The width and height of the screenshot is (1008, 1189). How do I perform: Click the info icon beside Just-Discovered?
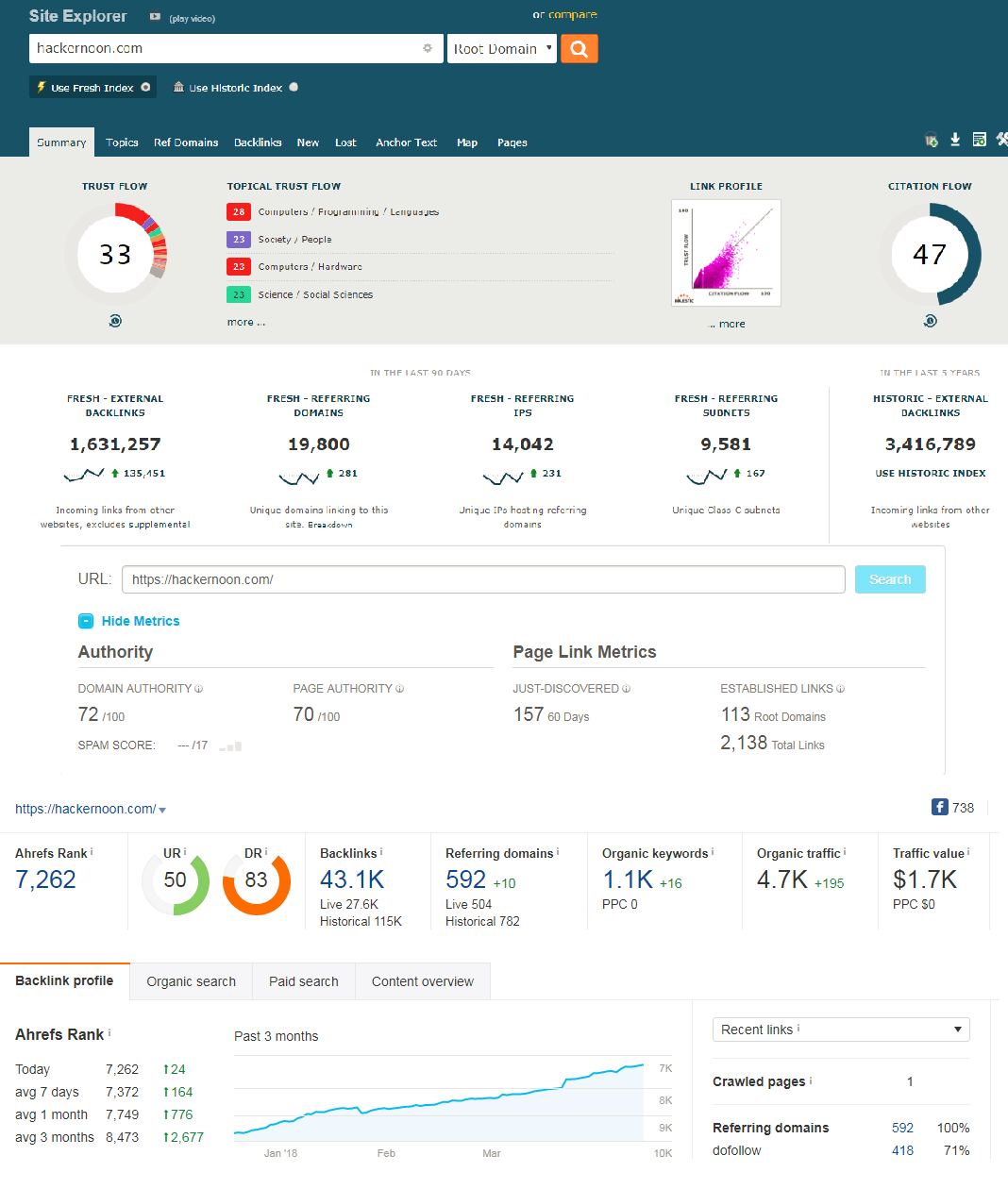[627, 689]
